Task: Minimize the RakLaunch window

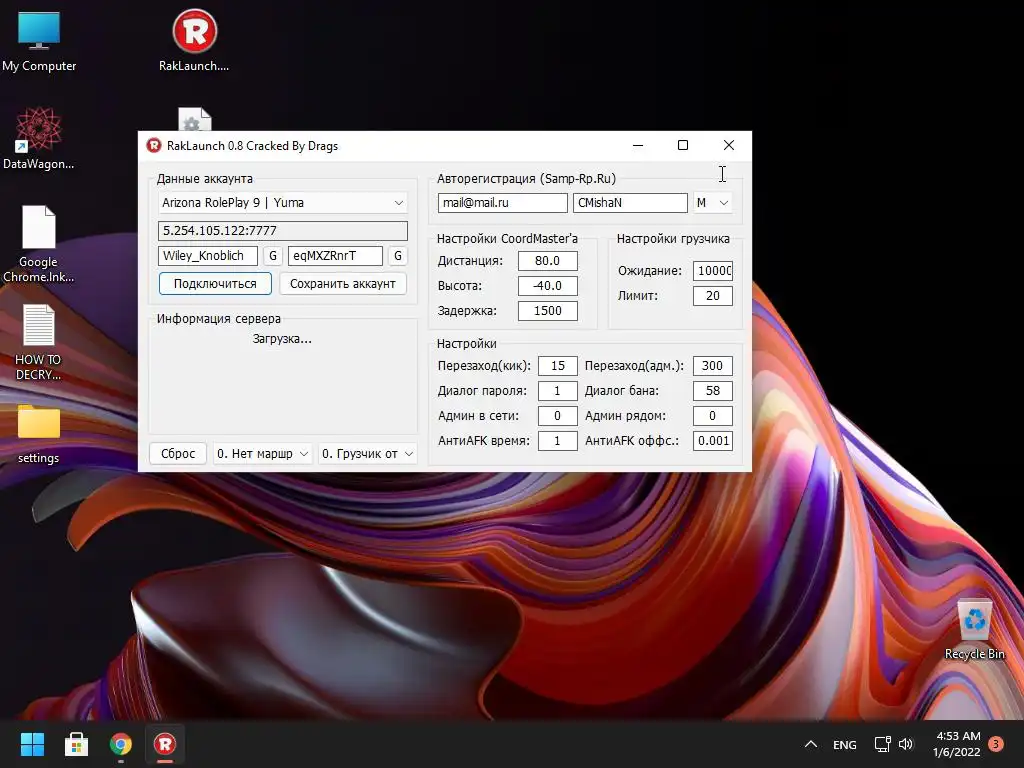Action: pos(638,145)
